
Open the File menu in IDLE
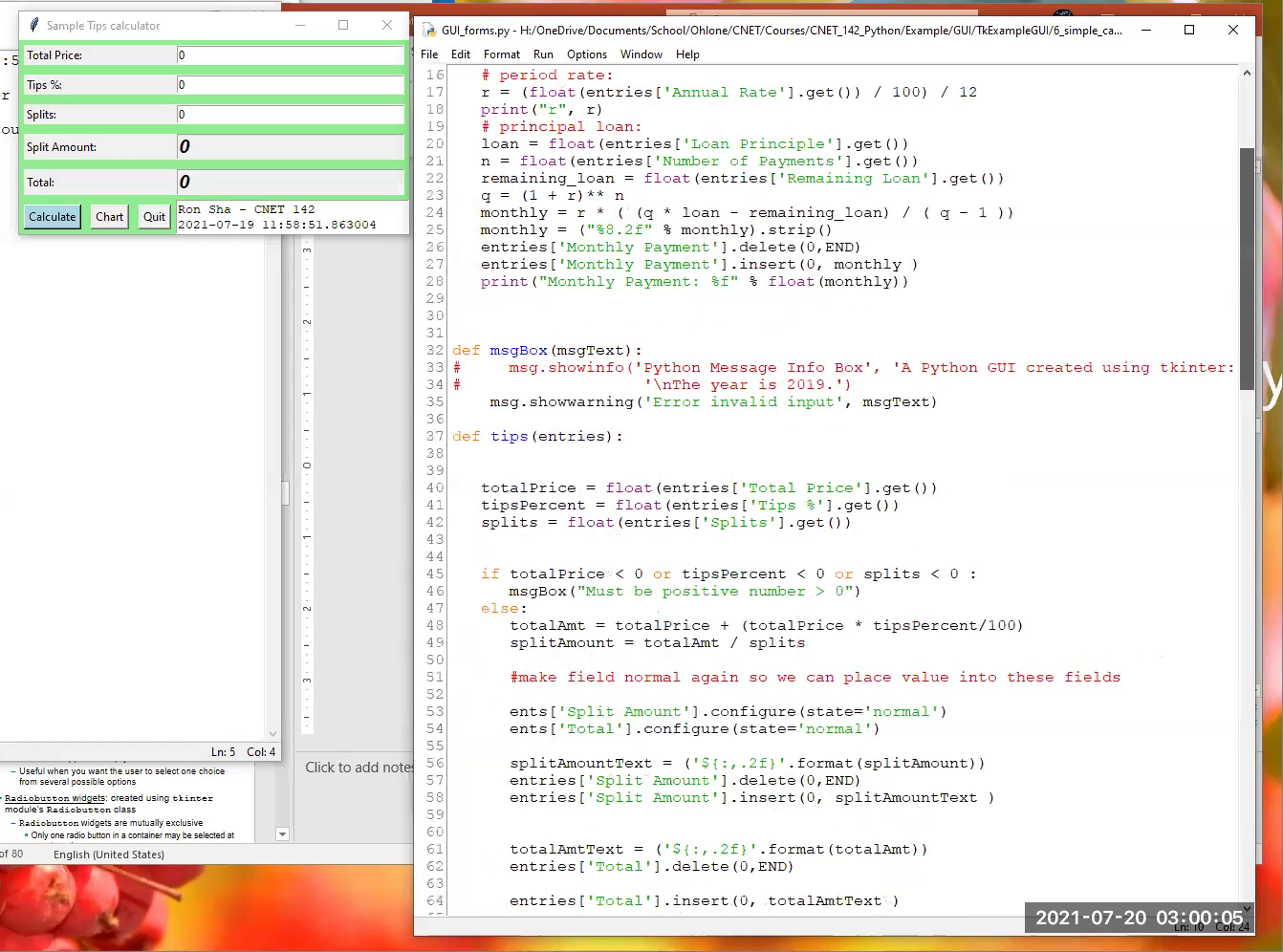[428, 54]
